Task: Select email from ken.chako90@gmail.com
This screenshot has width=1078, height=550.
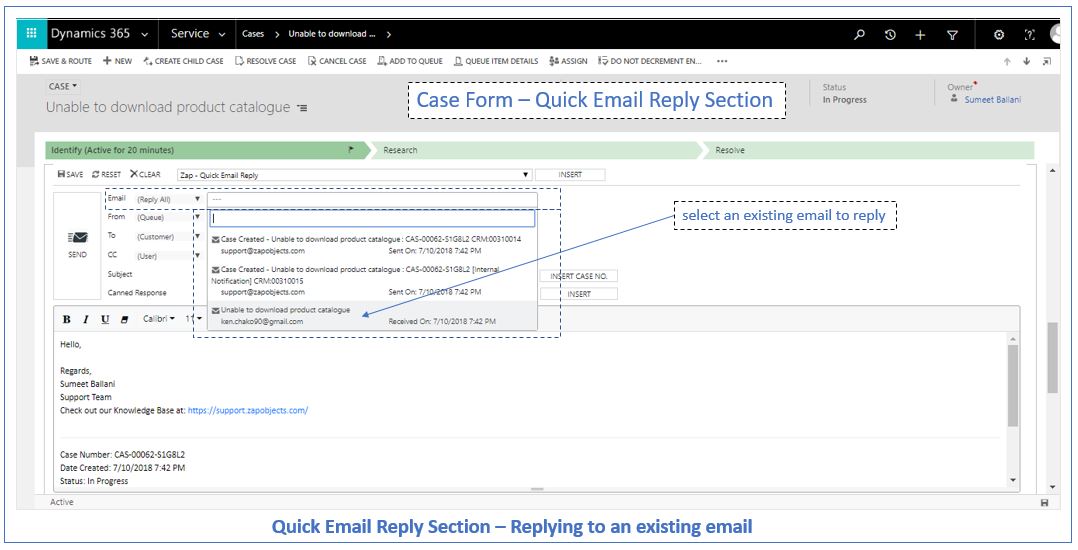Action: [372, 316]
